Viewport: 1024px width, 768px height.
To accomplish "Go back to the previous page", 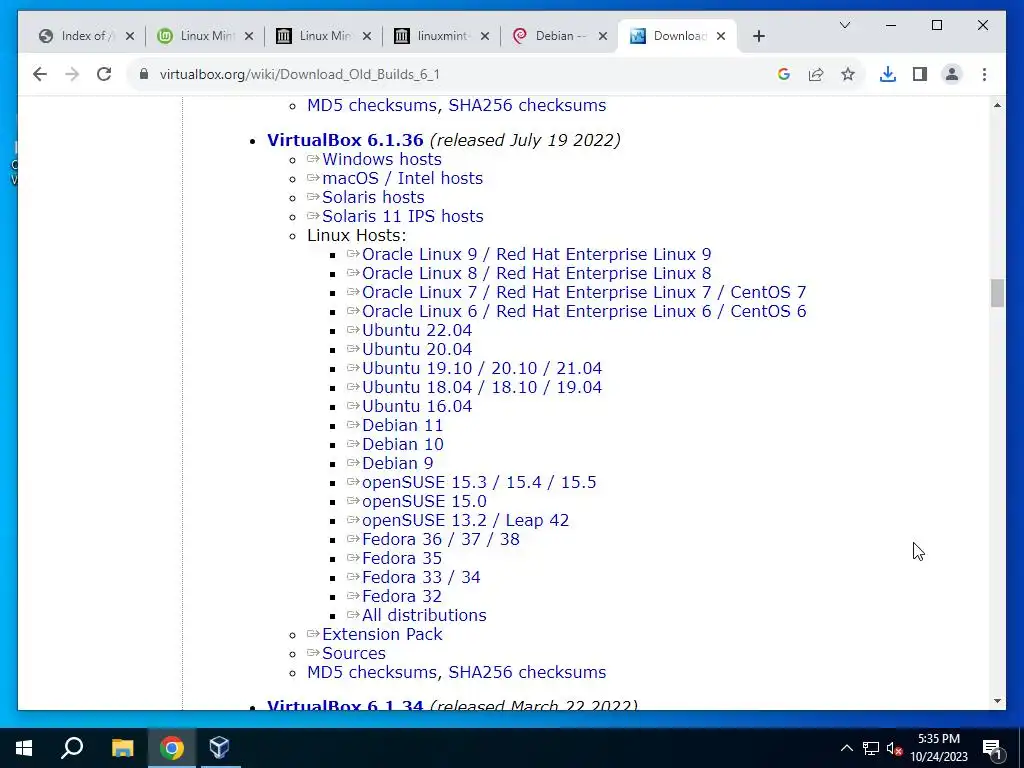I will [x=40, y=74].
